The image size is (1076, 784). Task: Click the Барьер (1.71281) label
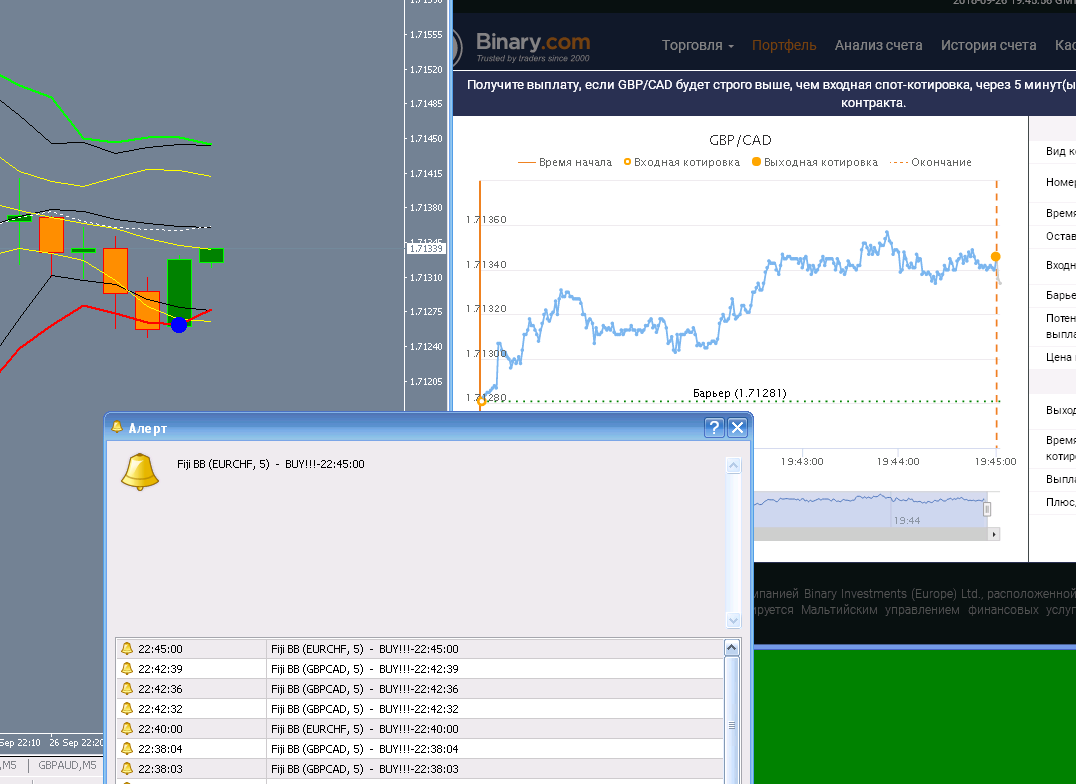(x=740, y=393)
